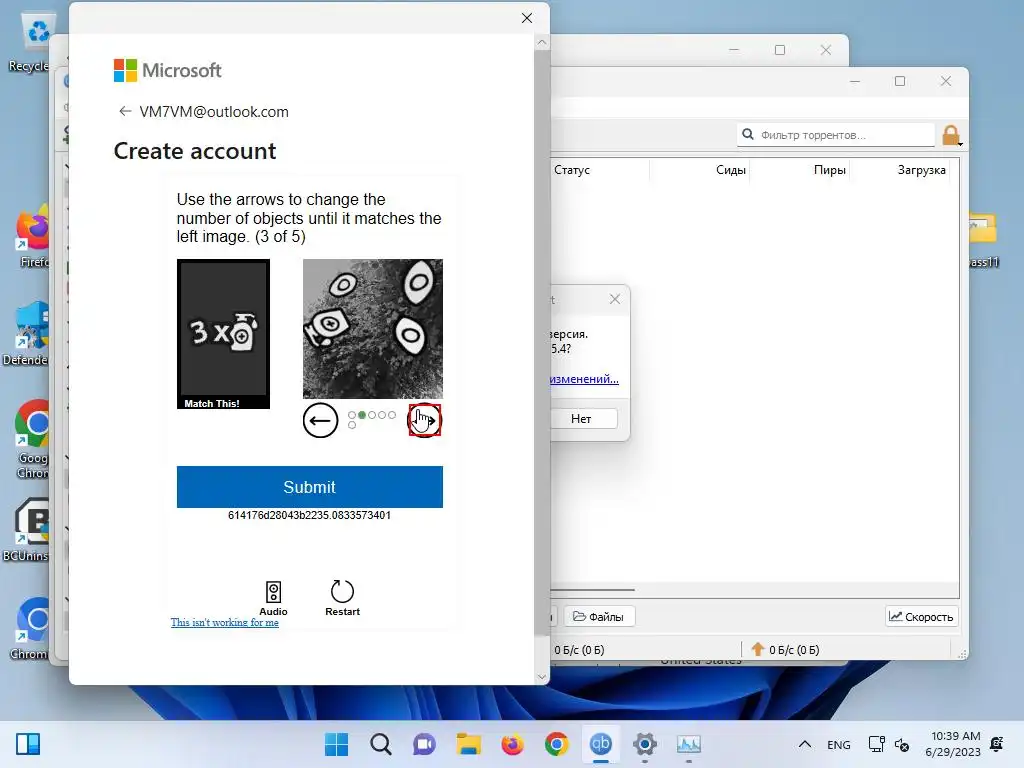
Task: Focus the torrent filter search field
Action: click(836, 135)
